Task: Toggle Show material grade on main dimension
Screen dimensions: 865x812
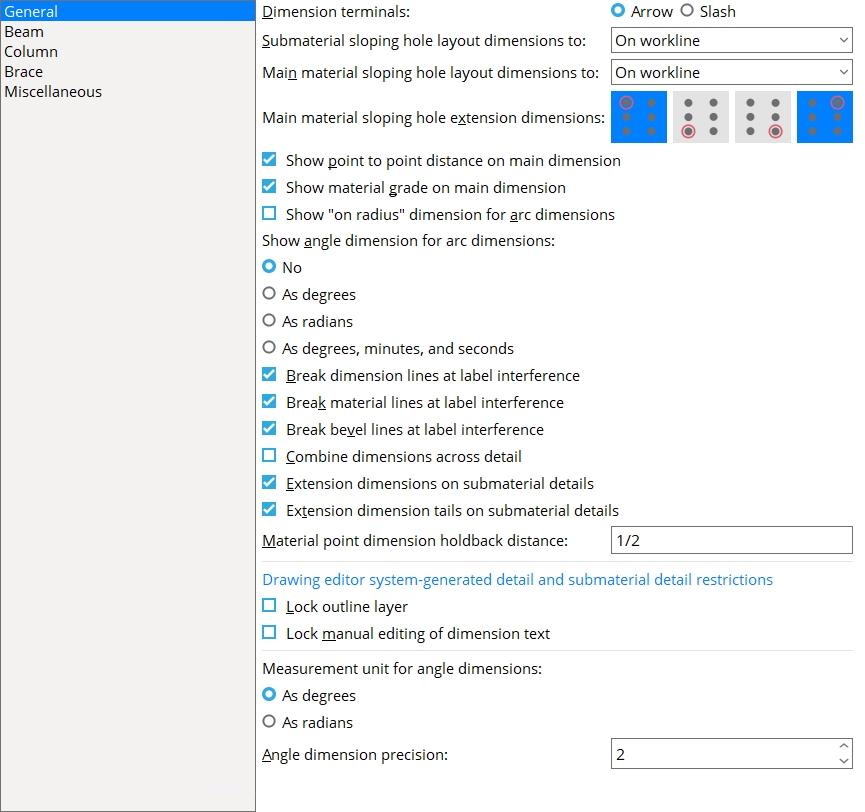Action: [x=269, y=187]
